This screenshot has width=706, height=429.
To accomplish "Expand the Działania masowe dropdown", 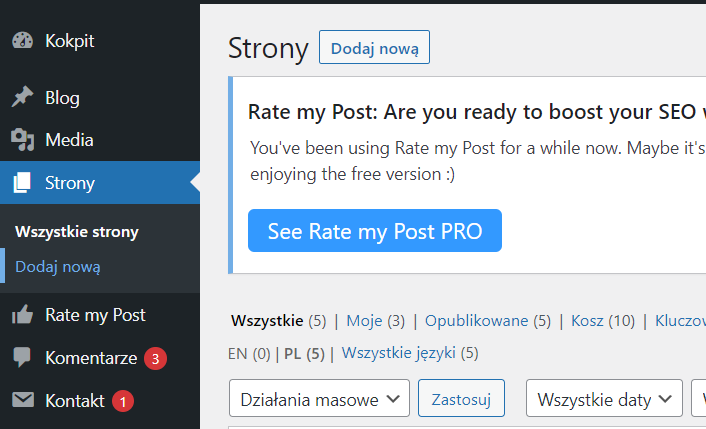I will 319,399.
